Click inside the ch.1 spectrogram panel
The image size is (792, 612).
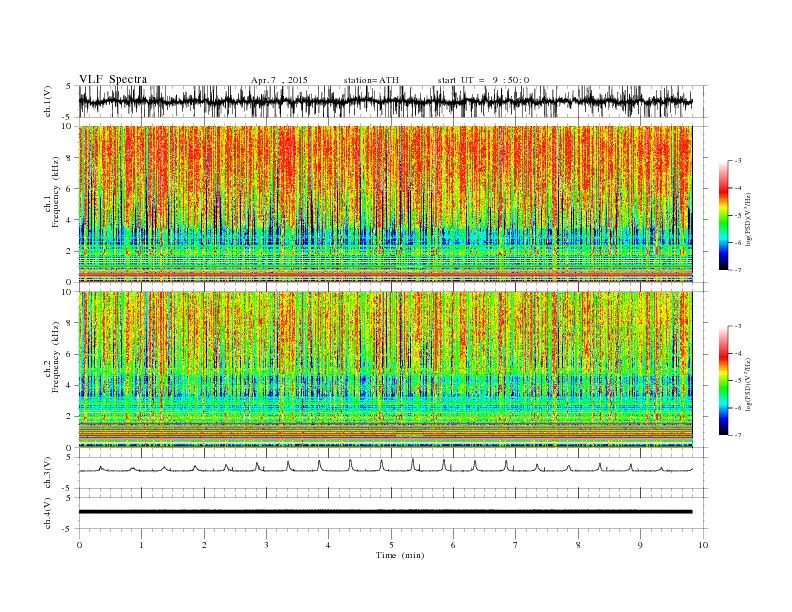385,204
